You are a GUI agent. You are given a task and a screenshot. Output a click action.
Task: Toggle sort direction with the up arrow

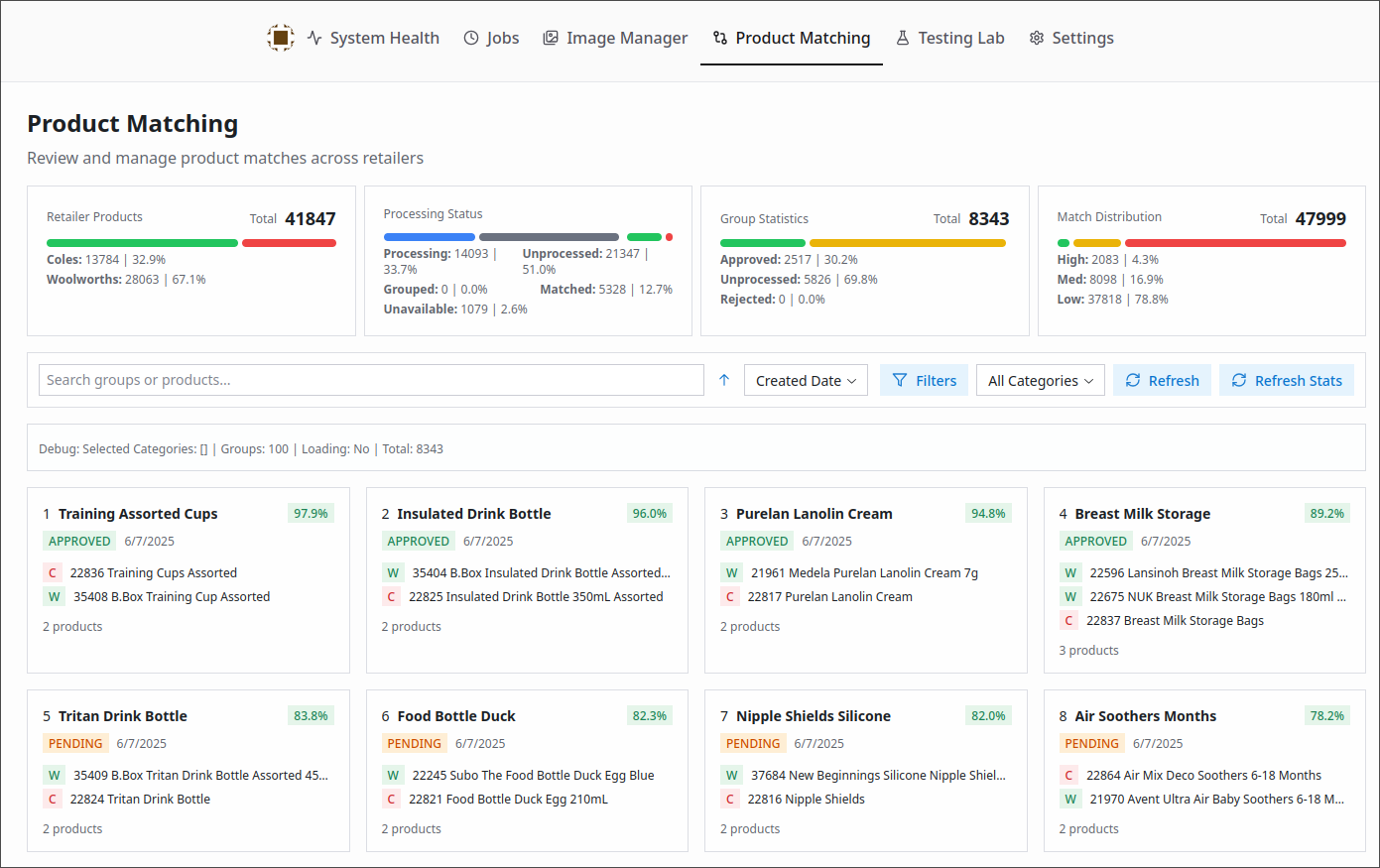point(724,380)
